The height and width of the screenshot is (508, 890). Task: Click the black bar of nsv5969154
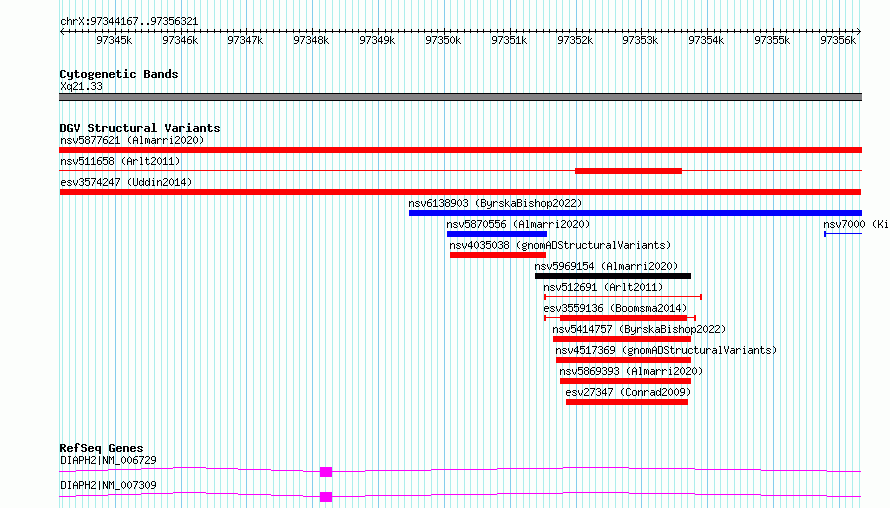pyautogui.click(x=612, y=276)
